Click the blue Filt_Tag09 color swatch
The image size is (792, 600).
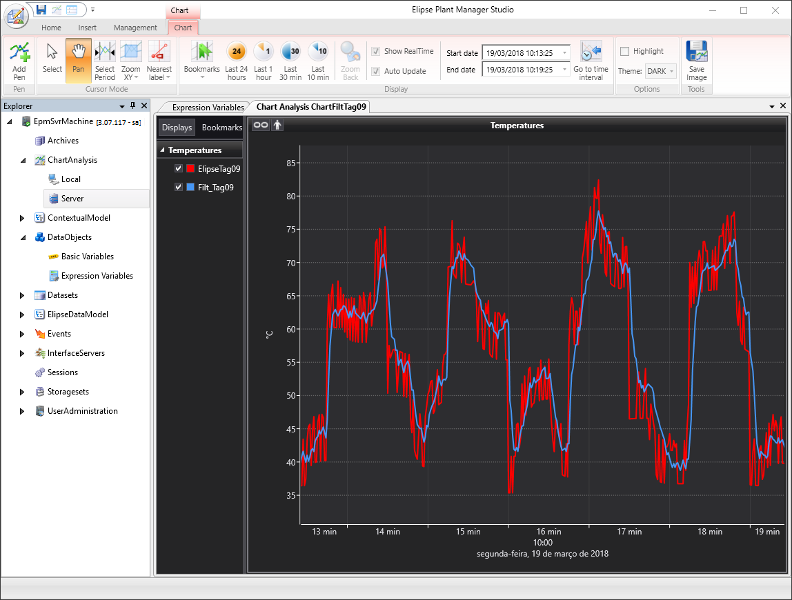190,187
